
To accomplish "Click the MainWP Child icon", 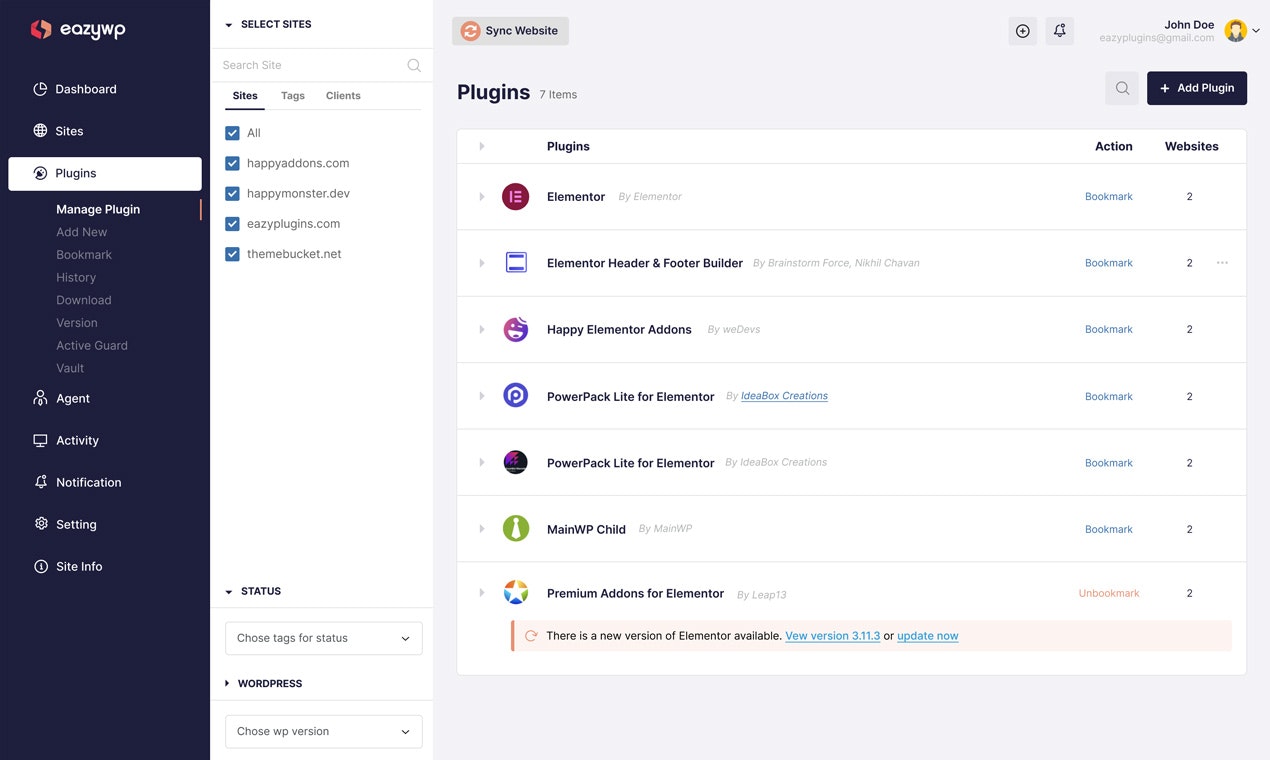I will [x=516, y=529].
